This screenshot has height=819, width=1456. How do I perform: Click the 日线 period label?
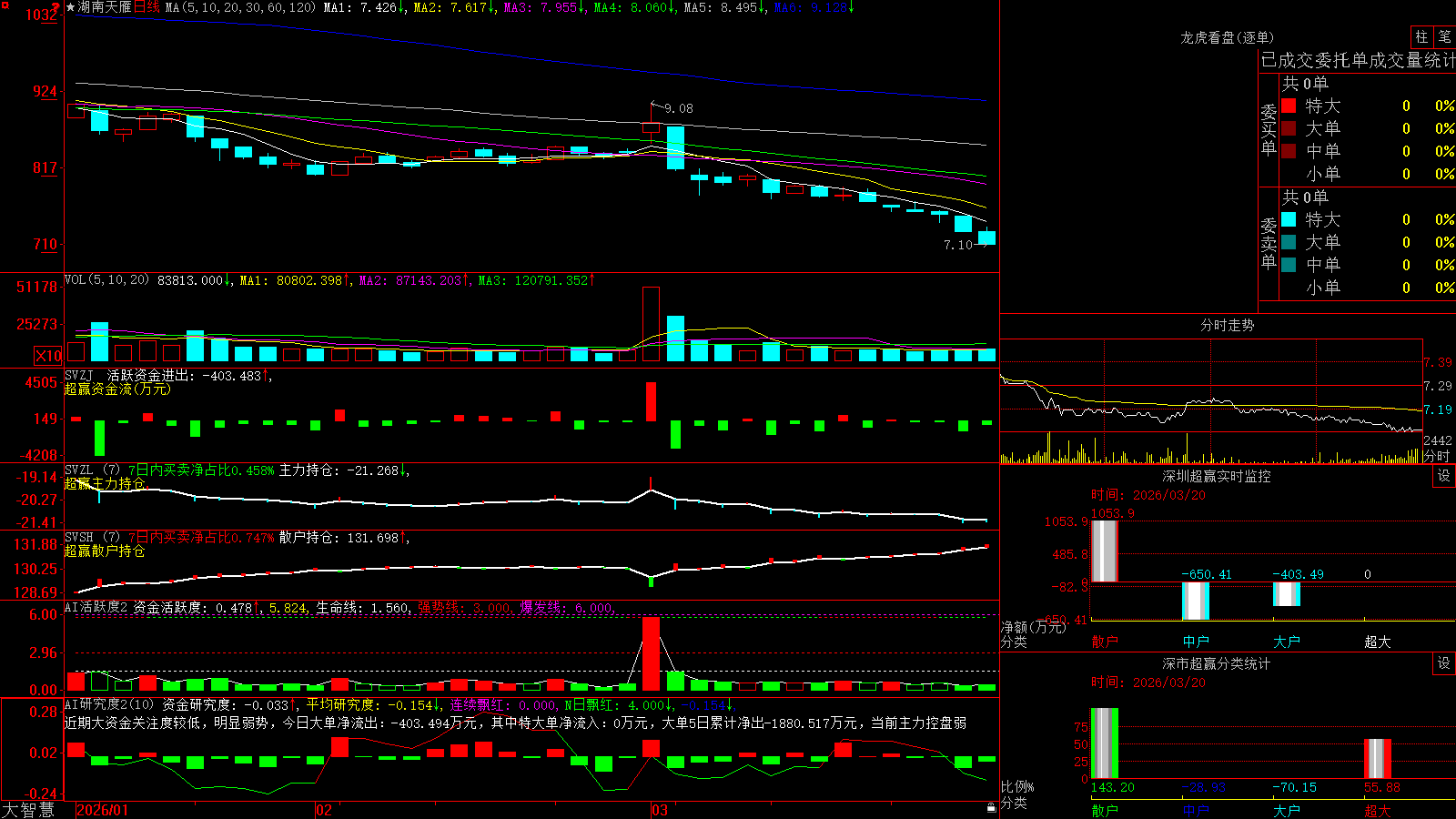147,7
